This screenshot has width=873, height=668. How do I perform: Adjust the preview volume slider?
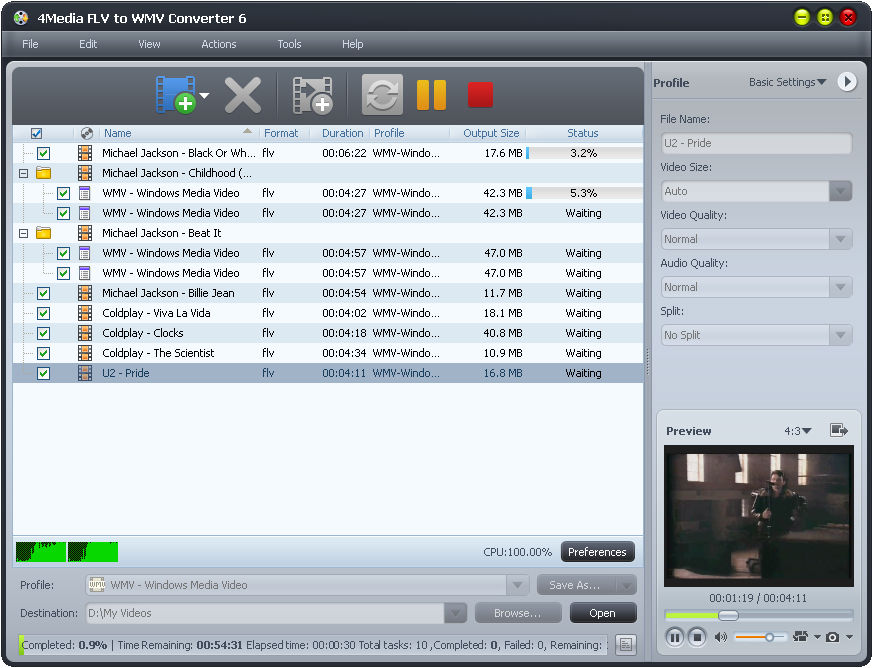[760, 637]
